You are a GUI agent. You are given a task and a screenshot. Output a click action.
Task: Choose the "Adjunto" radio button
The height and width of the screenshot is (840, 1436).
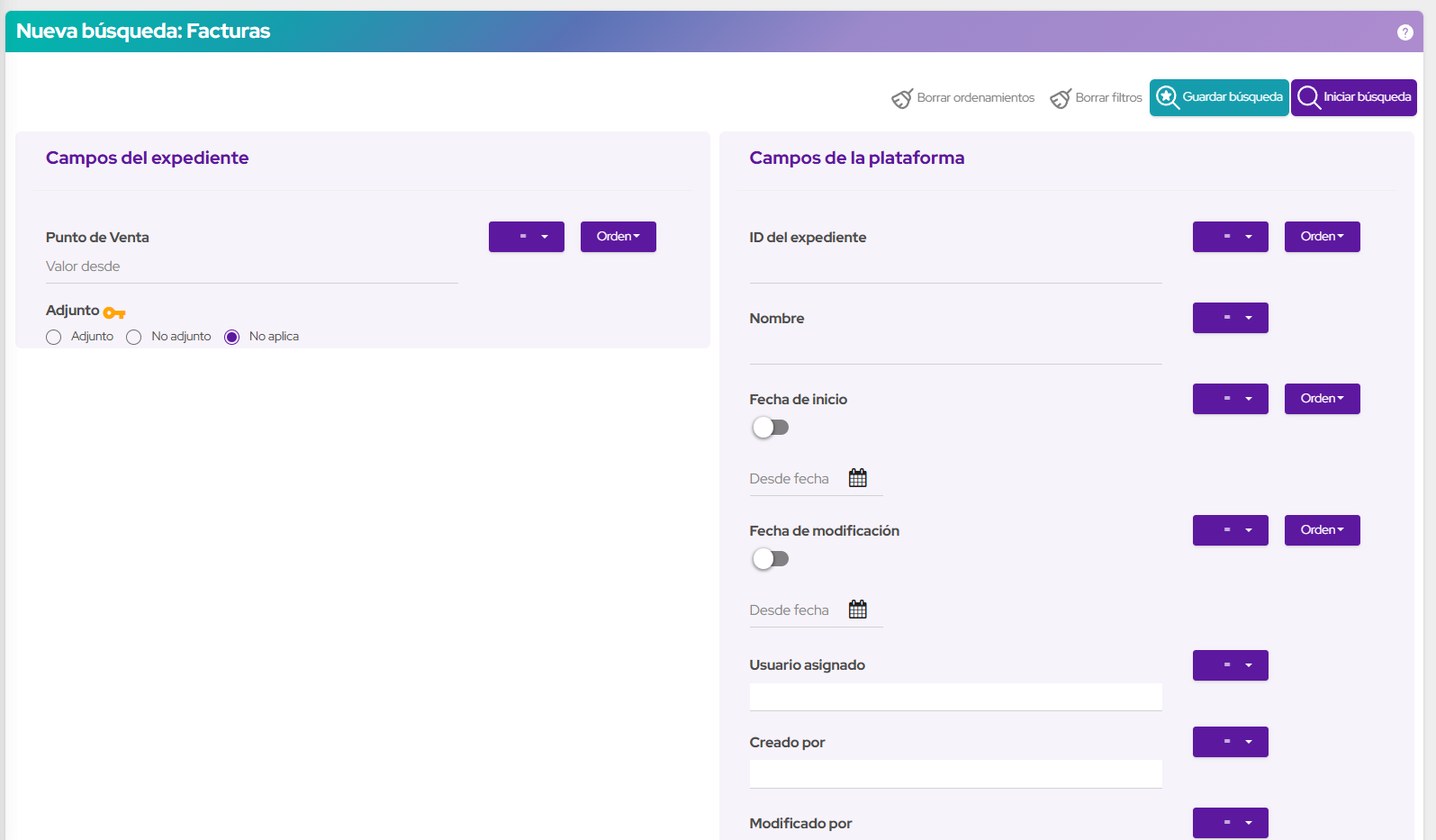click(54, 337)
